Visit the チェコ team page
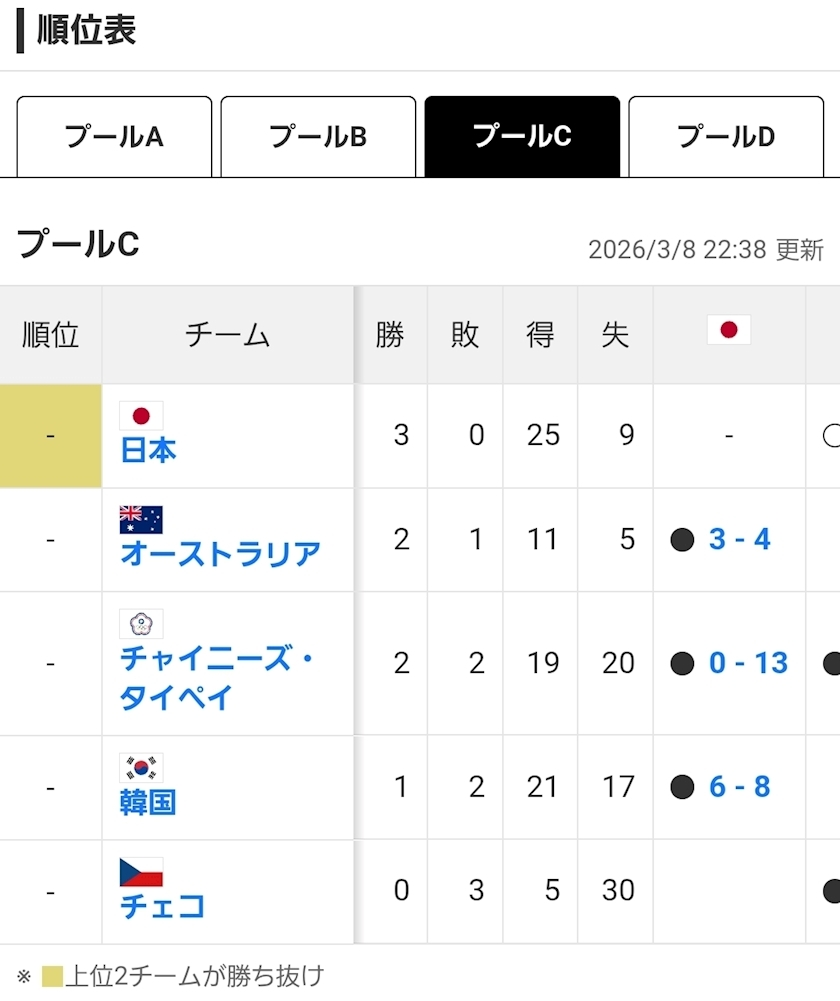 click(163, 906)
